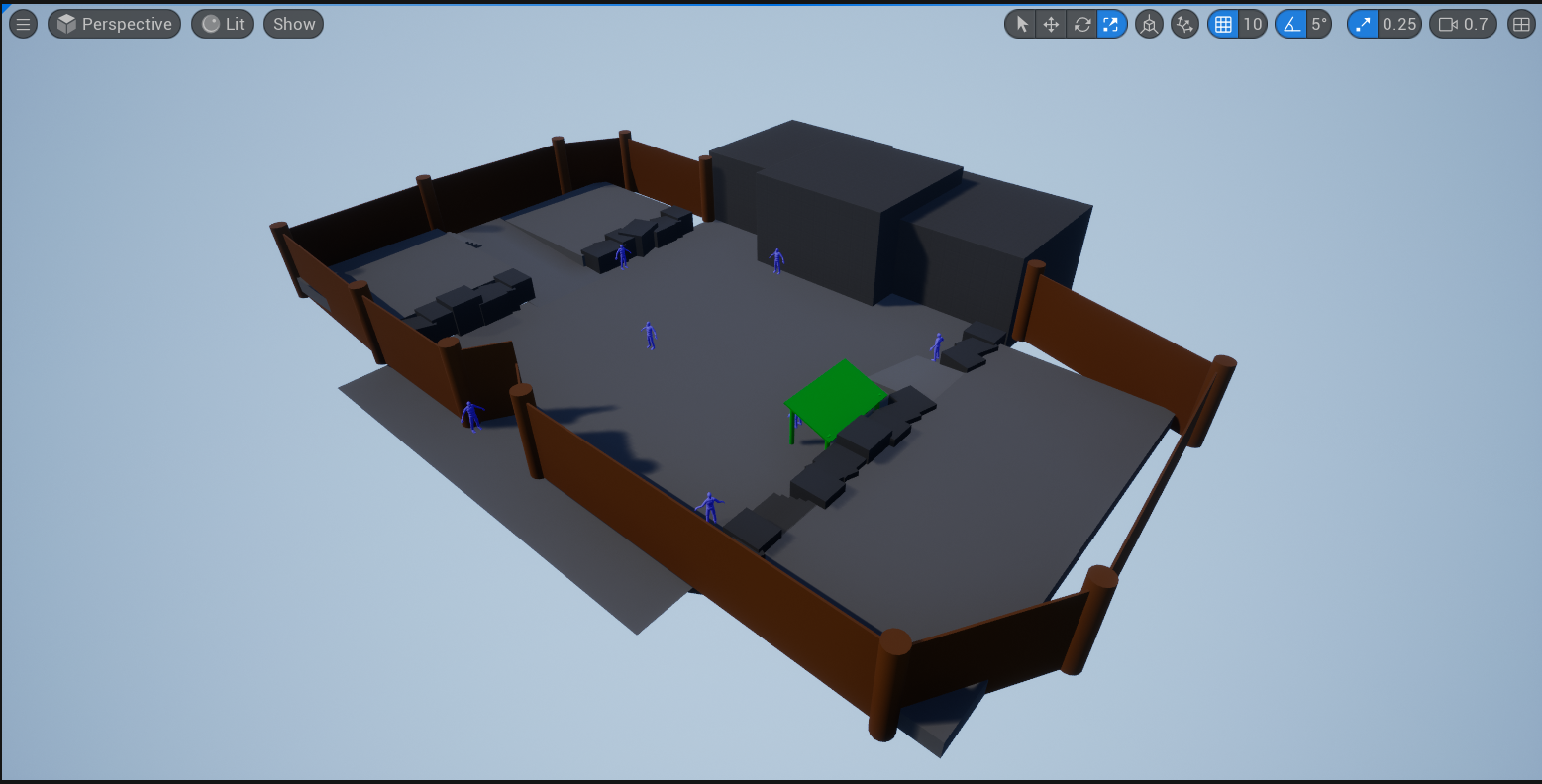Viewport: 1542px width, 784px height.
Task: Open the Lit view mode dropdown
Action: pos(222,24)
